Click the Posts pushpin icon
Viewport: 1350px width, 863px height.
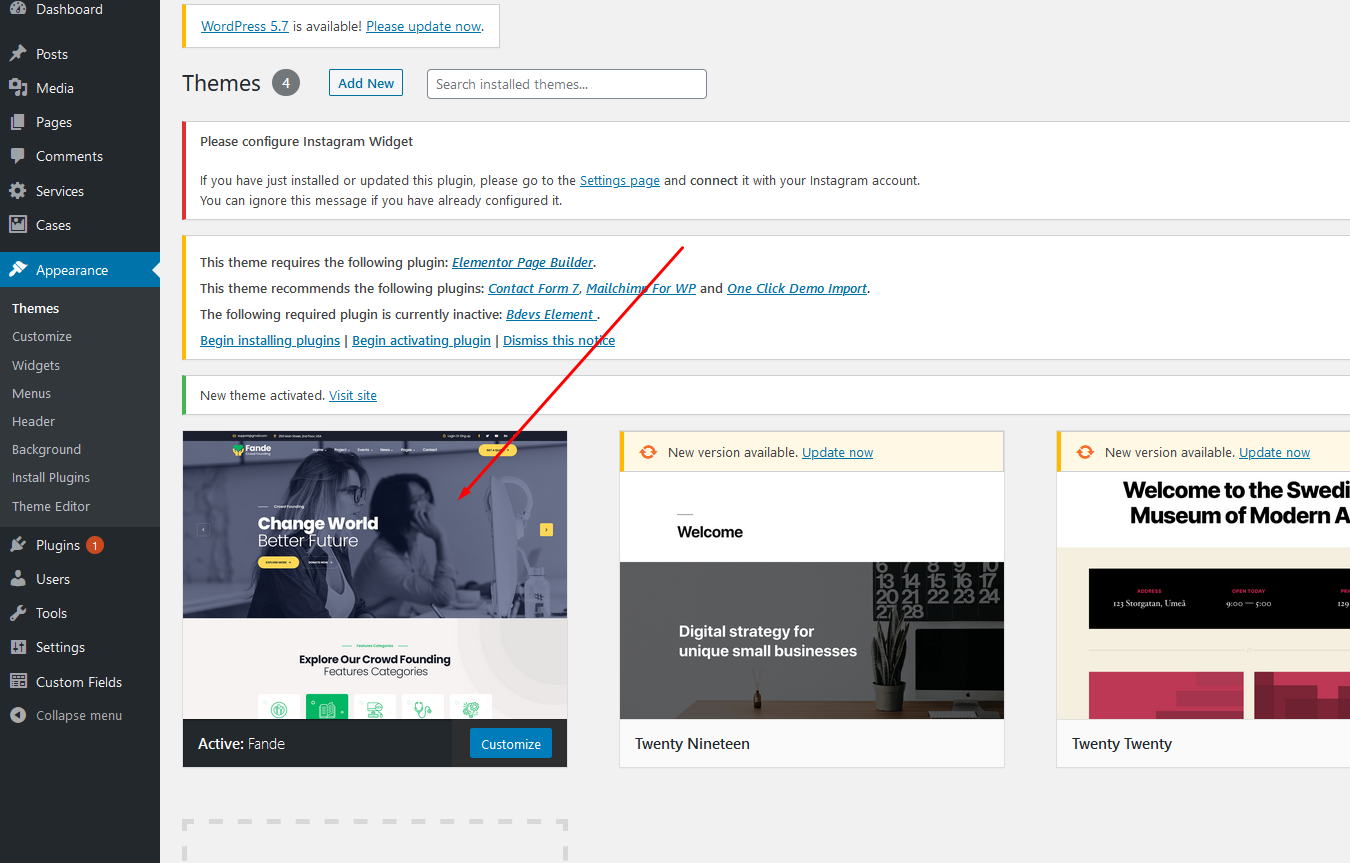tap(18, 54)
